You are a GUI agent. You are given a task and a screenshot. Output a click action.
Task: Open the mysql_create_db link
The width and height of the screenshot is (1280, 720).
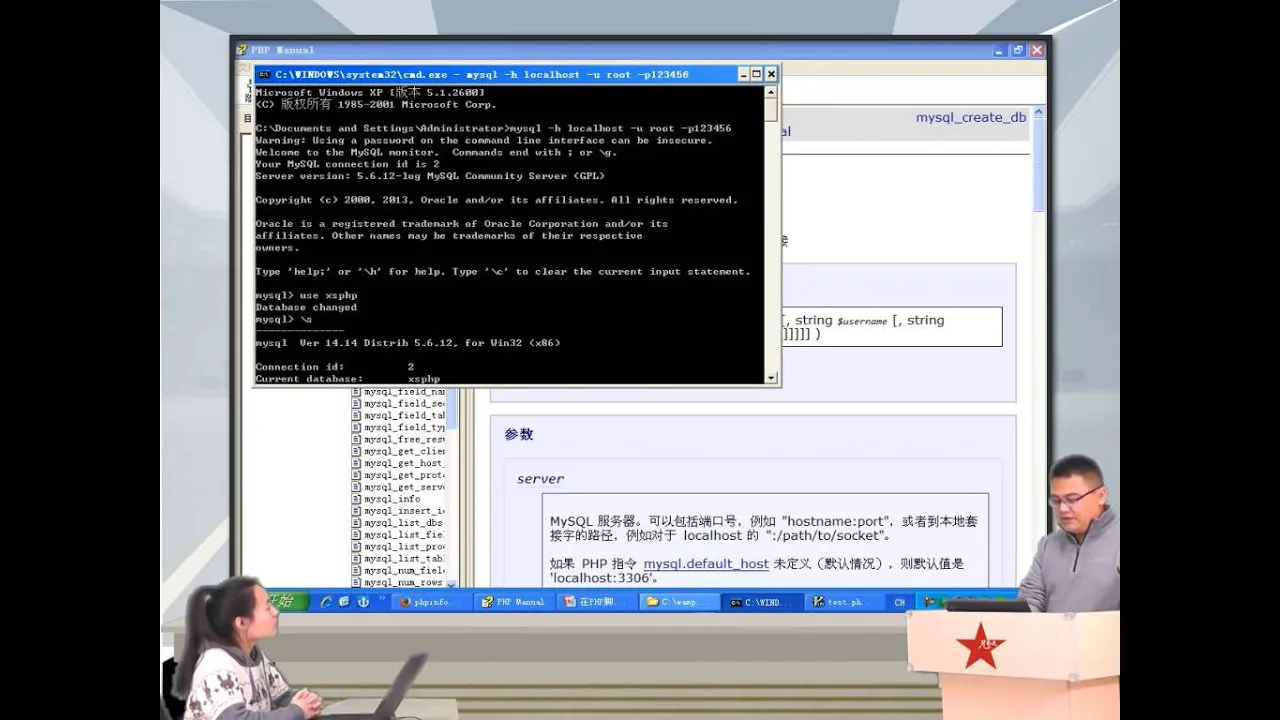click(x=970, y=118)
